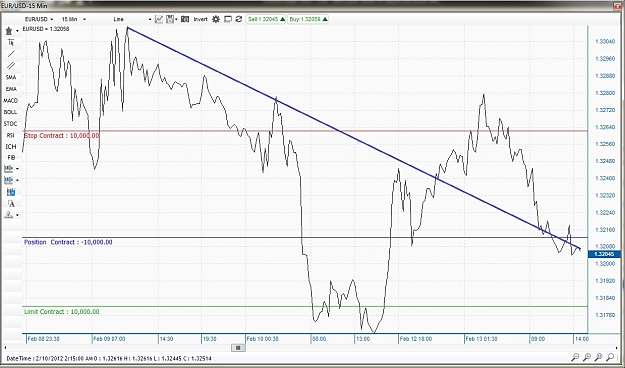Click the highlighted blue chart icon in sidebar
Screen dimensions: 625x368
click(x=11, y=192)
